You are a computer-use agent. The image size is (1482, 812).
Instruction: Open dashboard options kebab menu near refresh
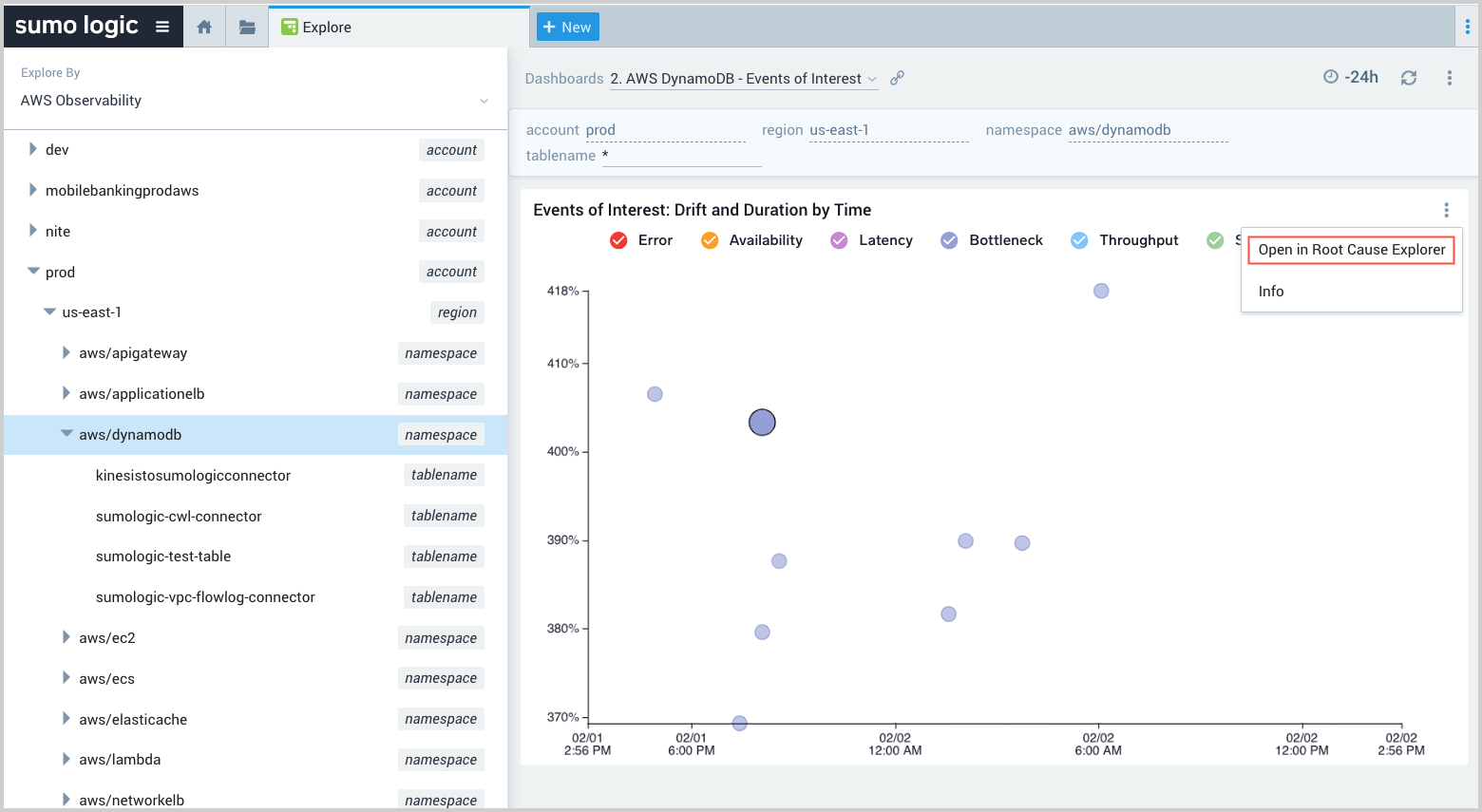point(1450,78)
